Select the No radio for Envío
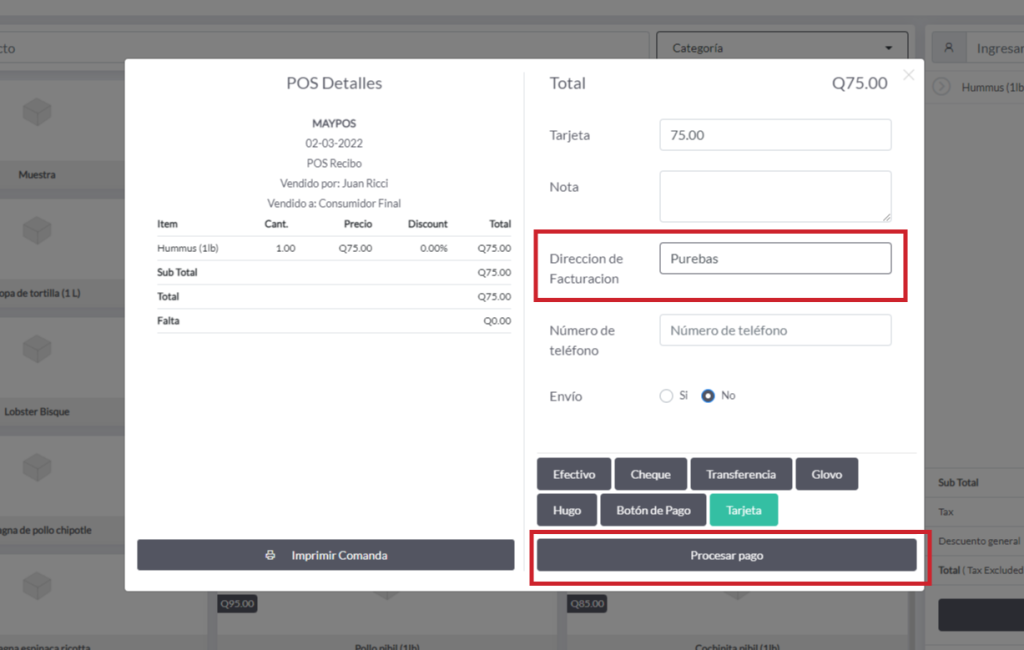Viewport: 1024px width, 650px height. pos(708,396)
